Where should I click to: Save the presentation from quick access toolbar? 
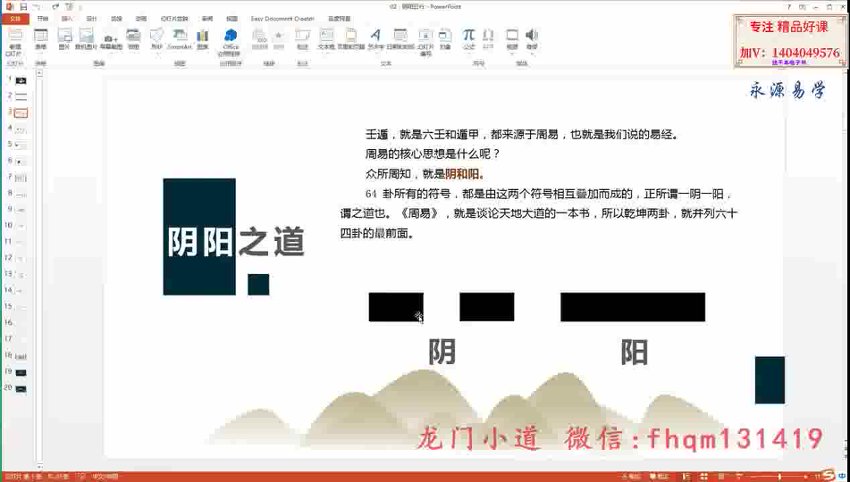click(23, 7)
